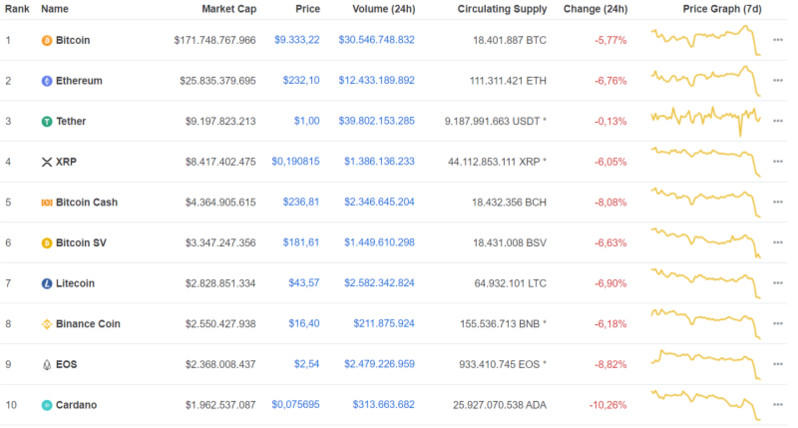Click the Ethereum coin logo icon
Screen dimensions: 798x428
click(x=46, y=81)
